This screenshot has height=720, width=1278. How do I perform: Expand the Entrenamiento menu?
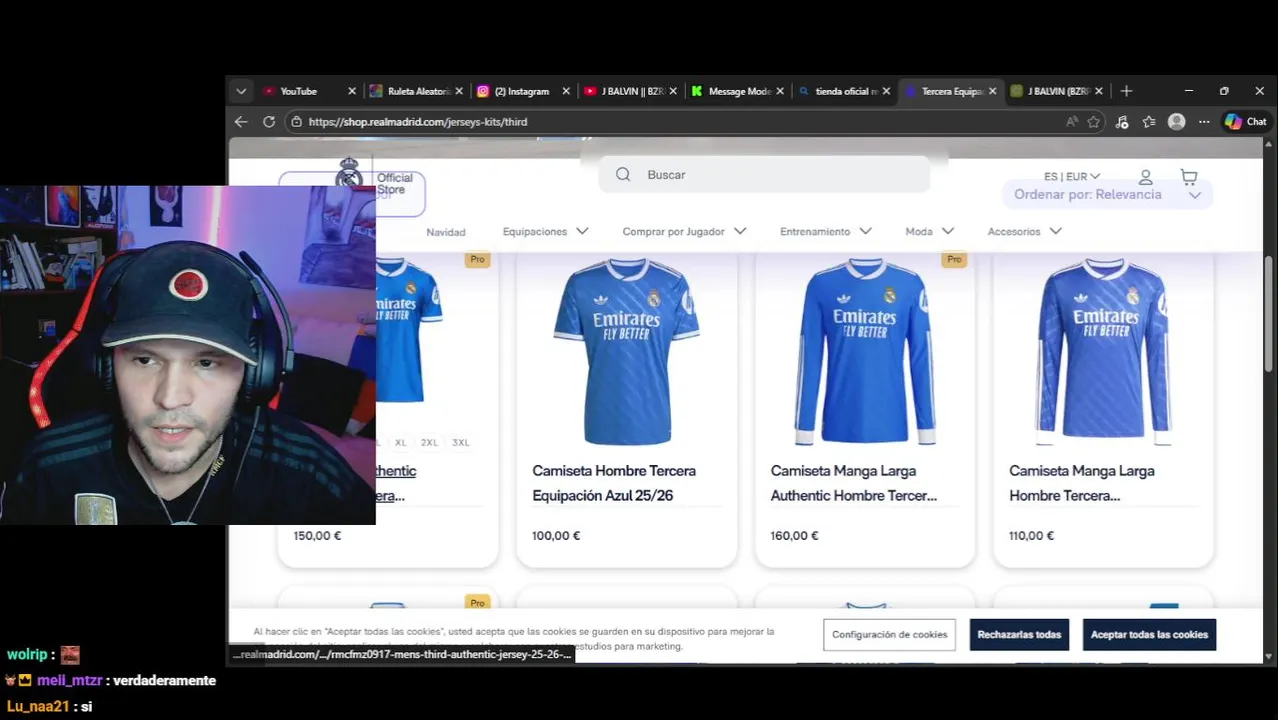[825, 232]
